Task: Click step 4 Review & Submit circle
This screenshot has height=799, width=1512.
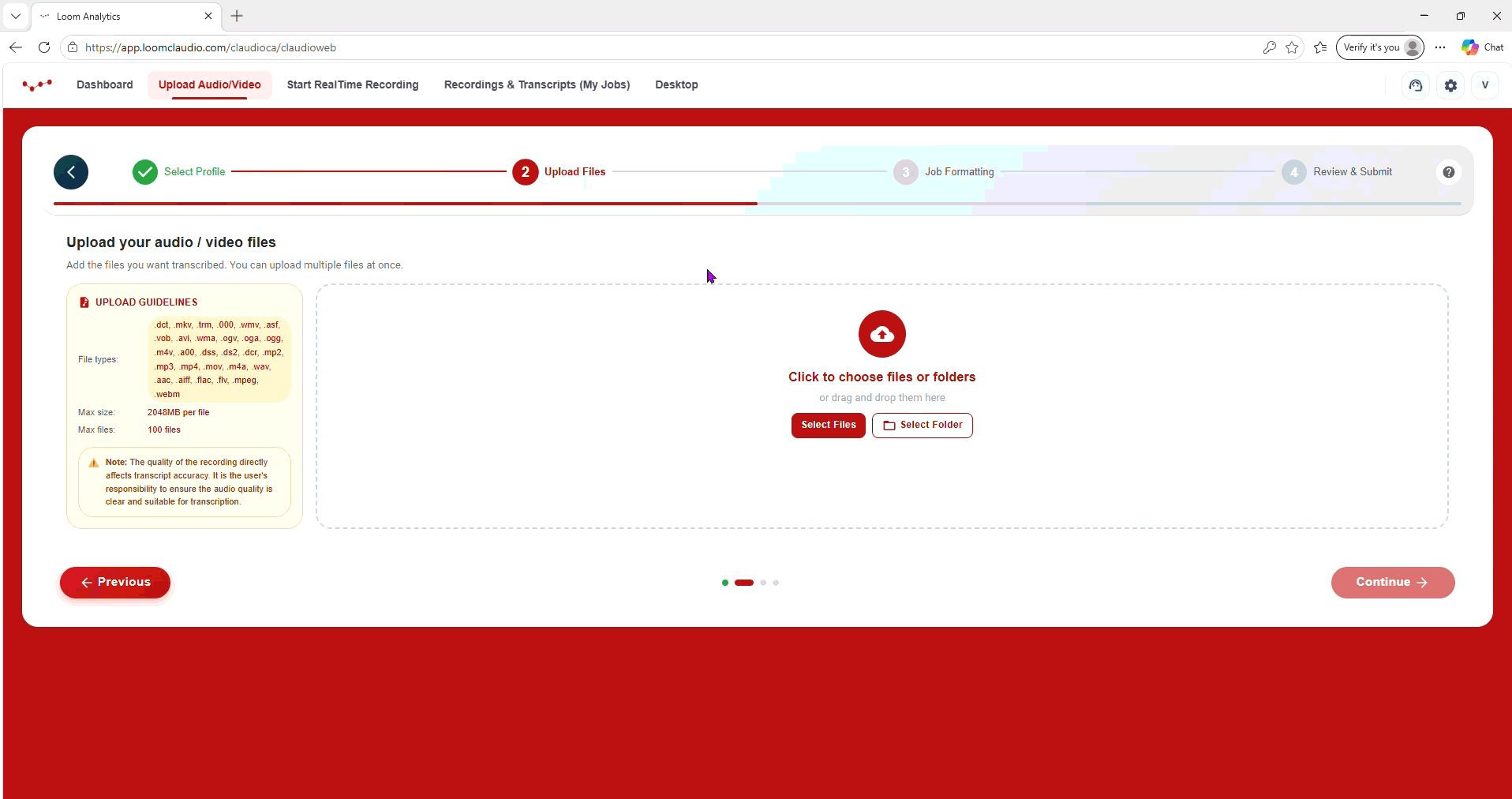Action: pyautogui.click(x=1294, y=172)
